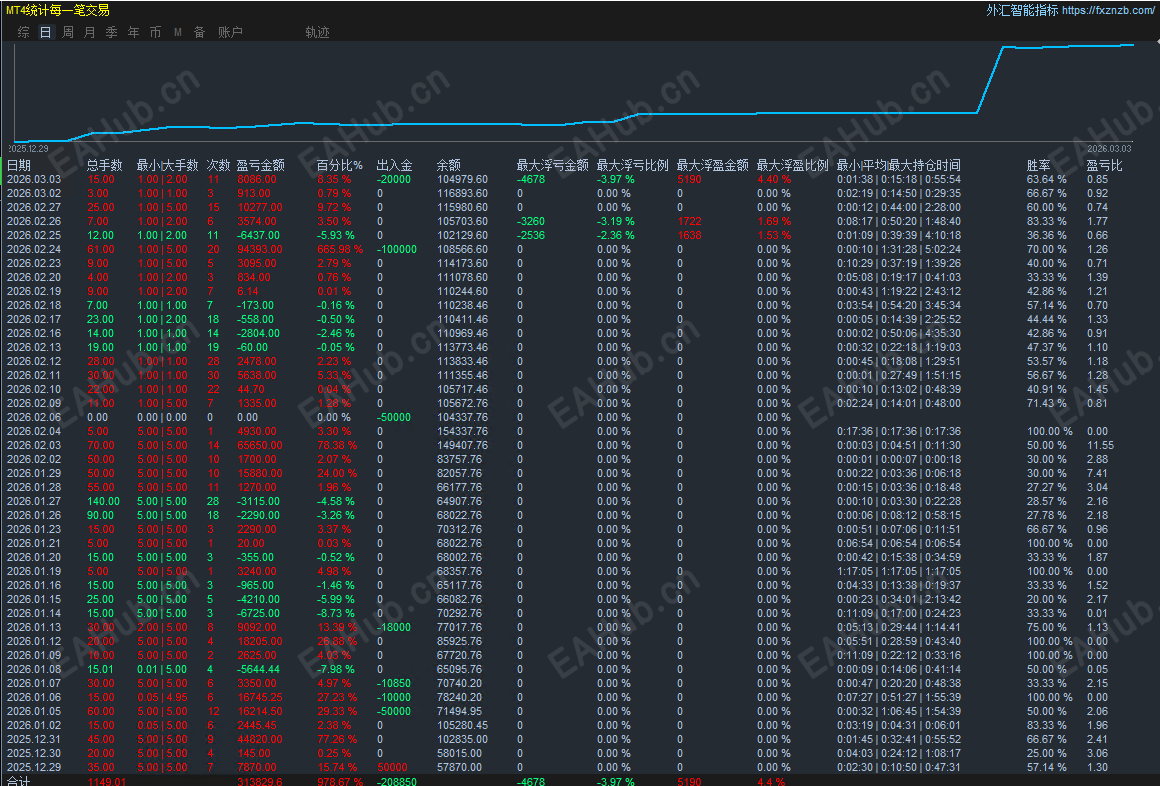Click the 最大浮盈金额 column header
Screen dimensions: 1160x786
click(x=712, y=165)
